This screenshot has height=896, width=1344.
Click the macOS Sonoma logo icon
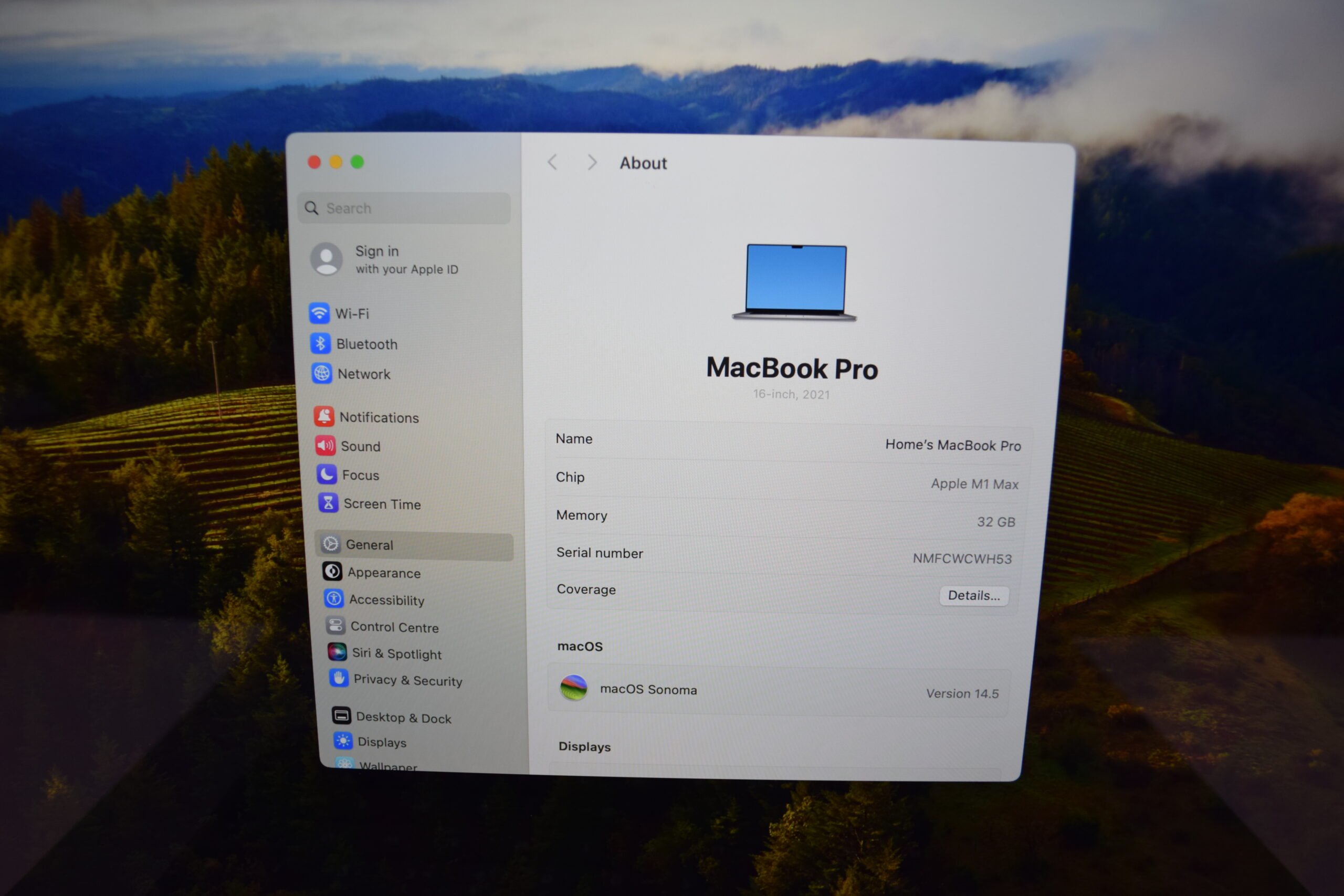coord(574,688)
